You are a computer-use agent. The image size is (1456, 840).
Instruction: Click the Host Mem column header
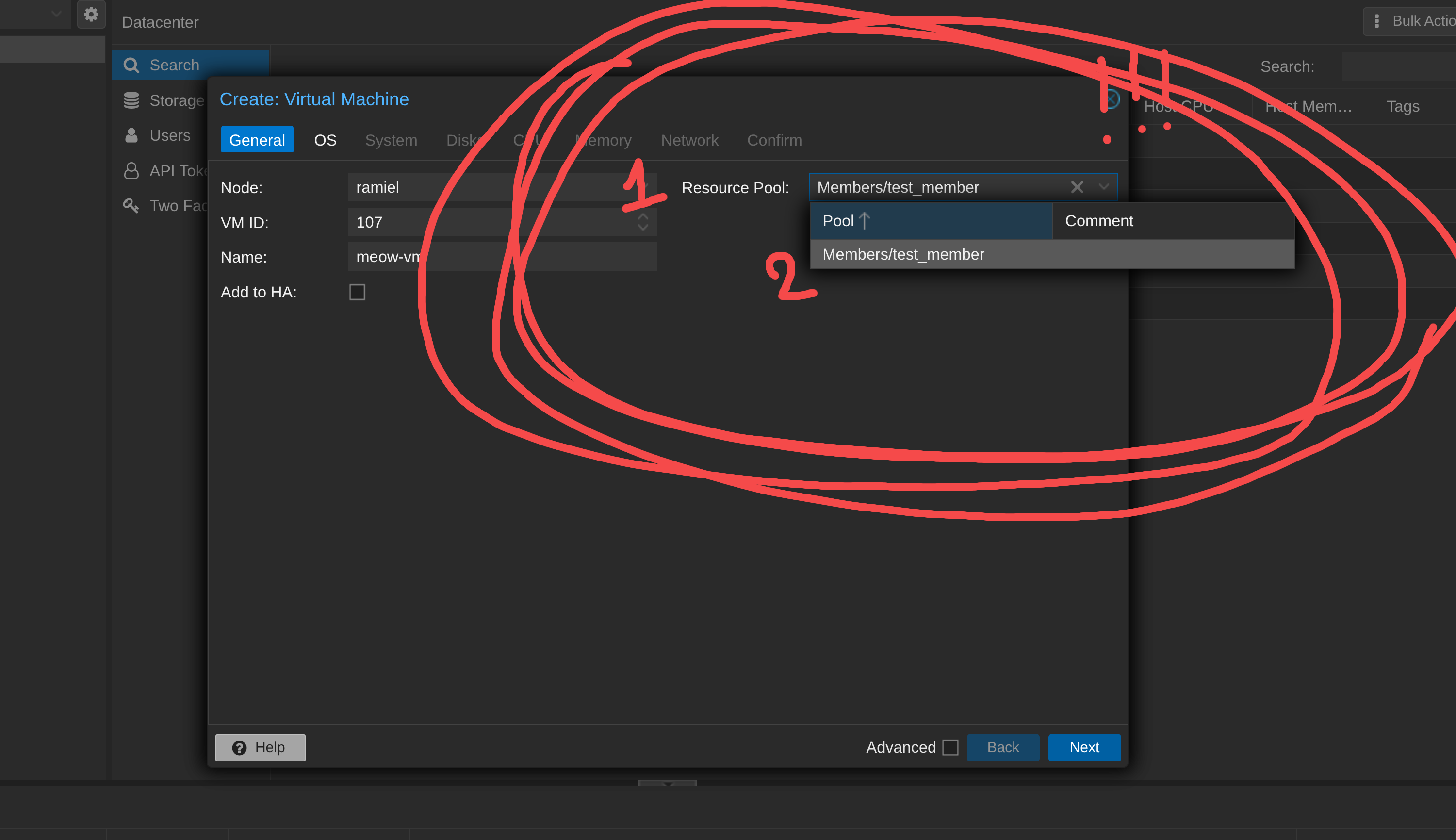1313,106
